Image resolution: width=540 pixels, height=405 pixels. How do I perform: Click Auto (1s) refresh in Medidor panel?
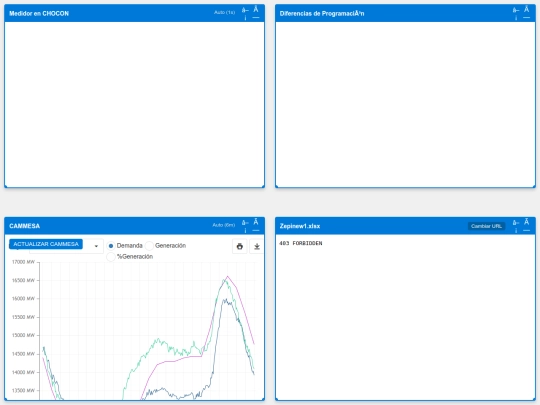pyautogui.click(x=224, y=12)
